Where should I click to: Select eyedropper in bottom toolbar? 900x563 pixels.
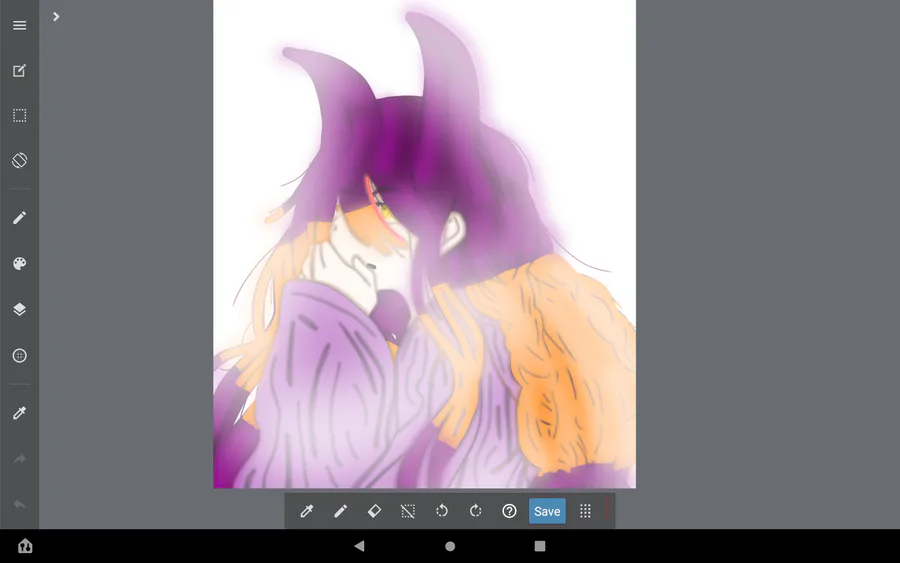point(307,511)
